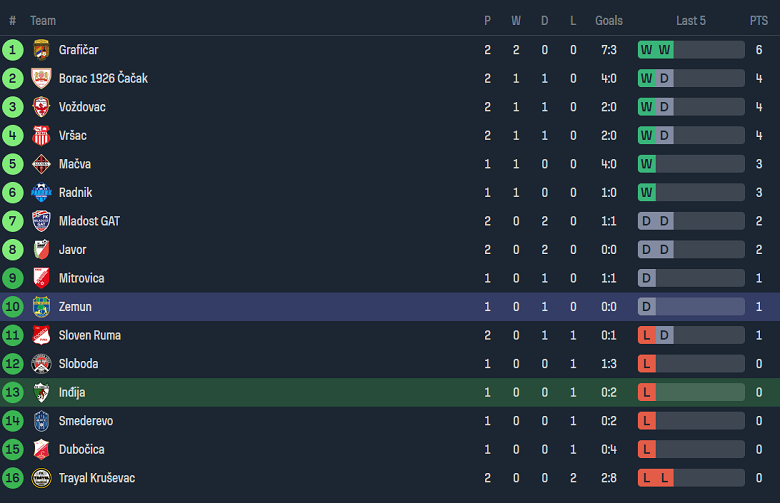This screenshot has width=780, height=503.
Task: Sort table by PTS column header
Action: pyautogui.click(x=758, y=20)
